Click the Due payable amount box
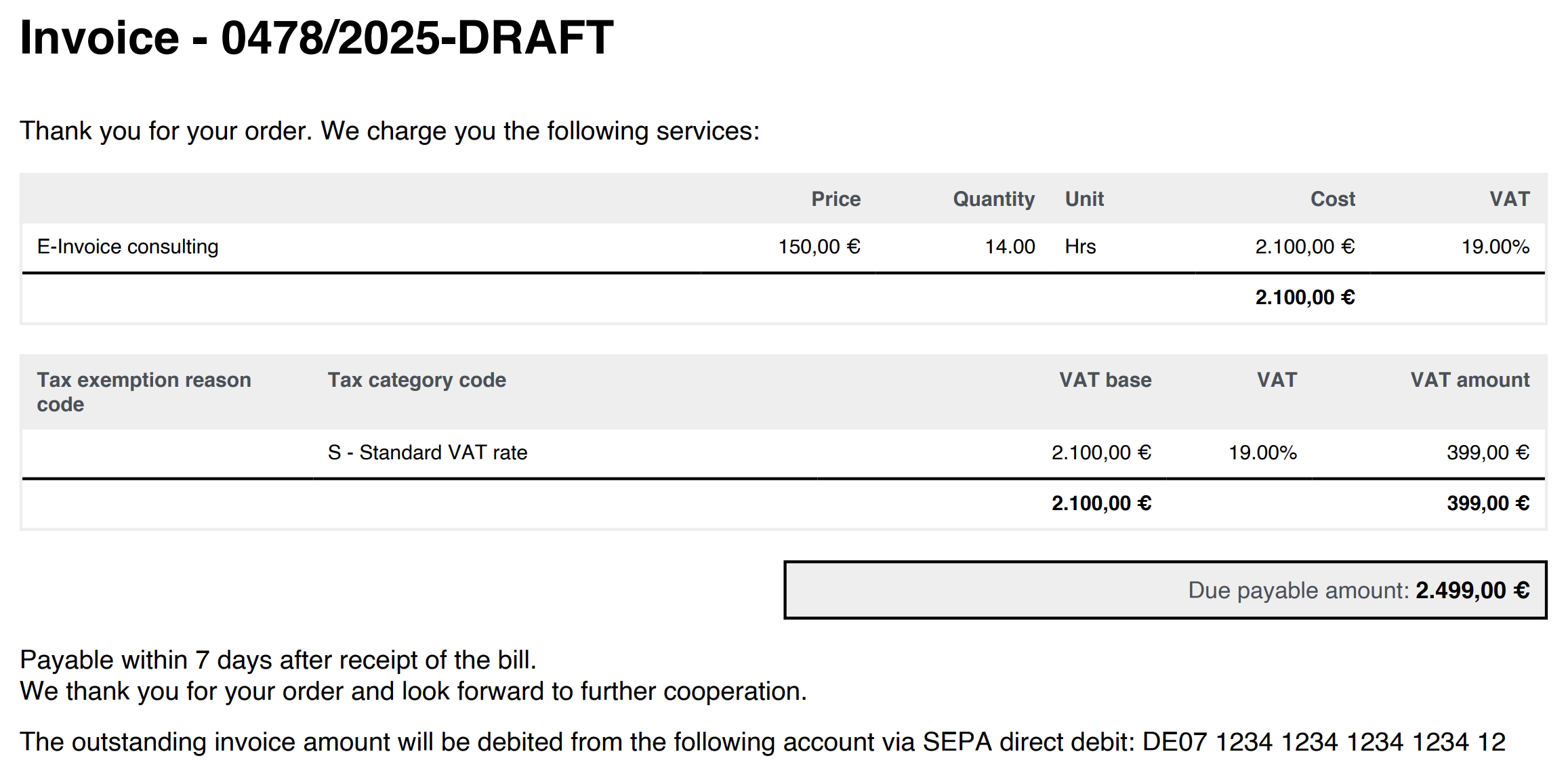 tap(1164, 590)
